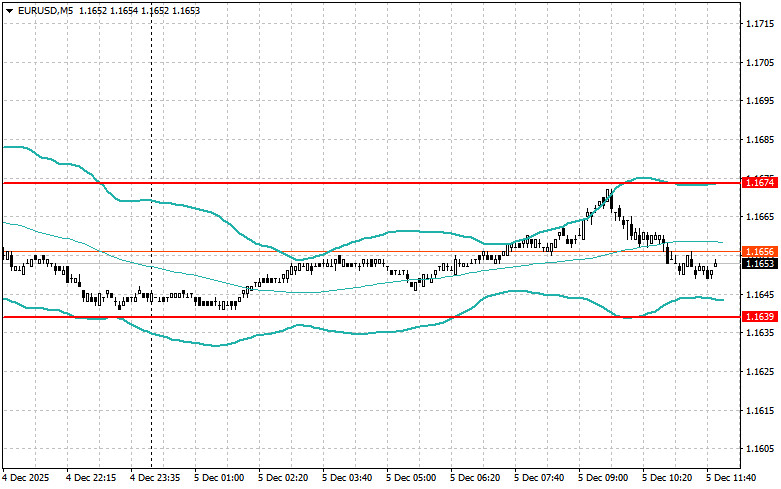Click the 5 Dec 09:00 time label
The height and width of the screenshot is (489, 781).
pyautogui.click(x=603, y=478)
